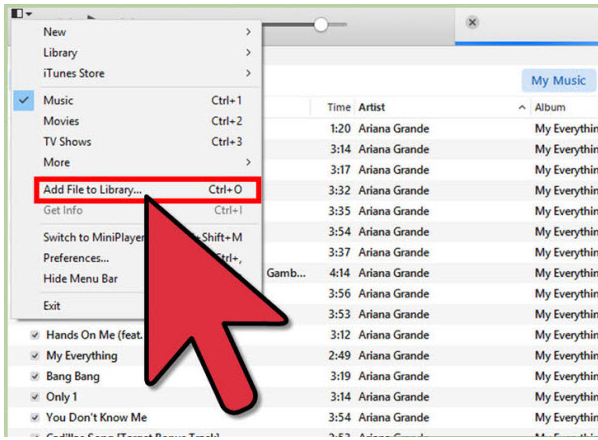Select the song titled My Everything
Image resolution: width=598 pixels, height=440 pixels.
tap(82, 356)
